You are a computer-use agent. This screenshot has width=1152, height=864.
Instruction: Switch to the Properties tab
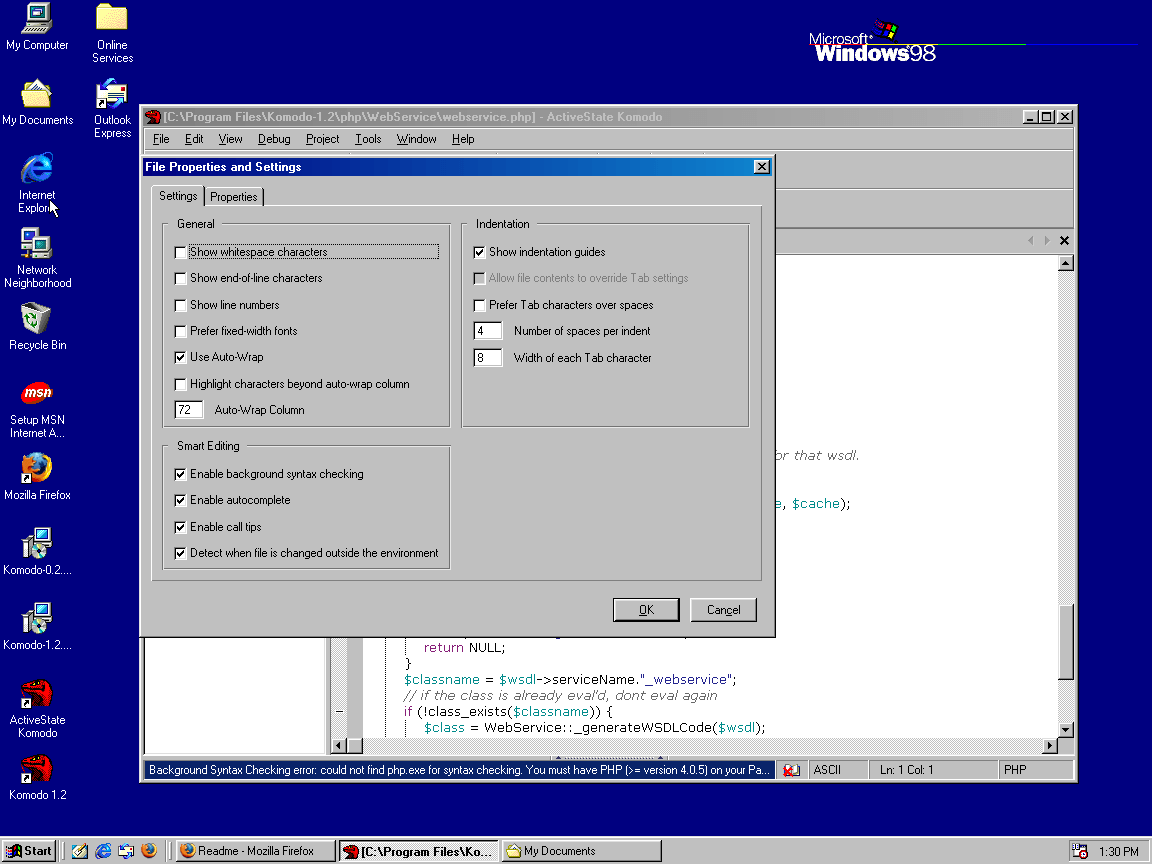[x=234, y=197]
